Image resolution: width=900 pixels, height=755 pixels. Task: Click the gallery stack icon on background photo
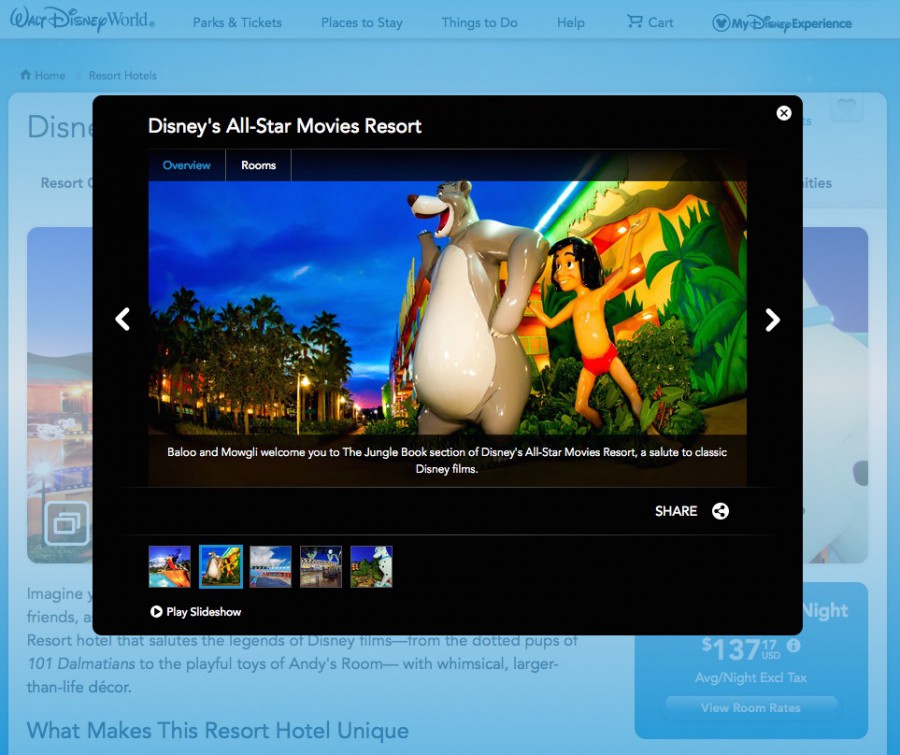(67, 523)
